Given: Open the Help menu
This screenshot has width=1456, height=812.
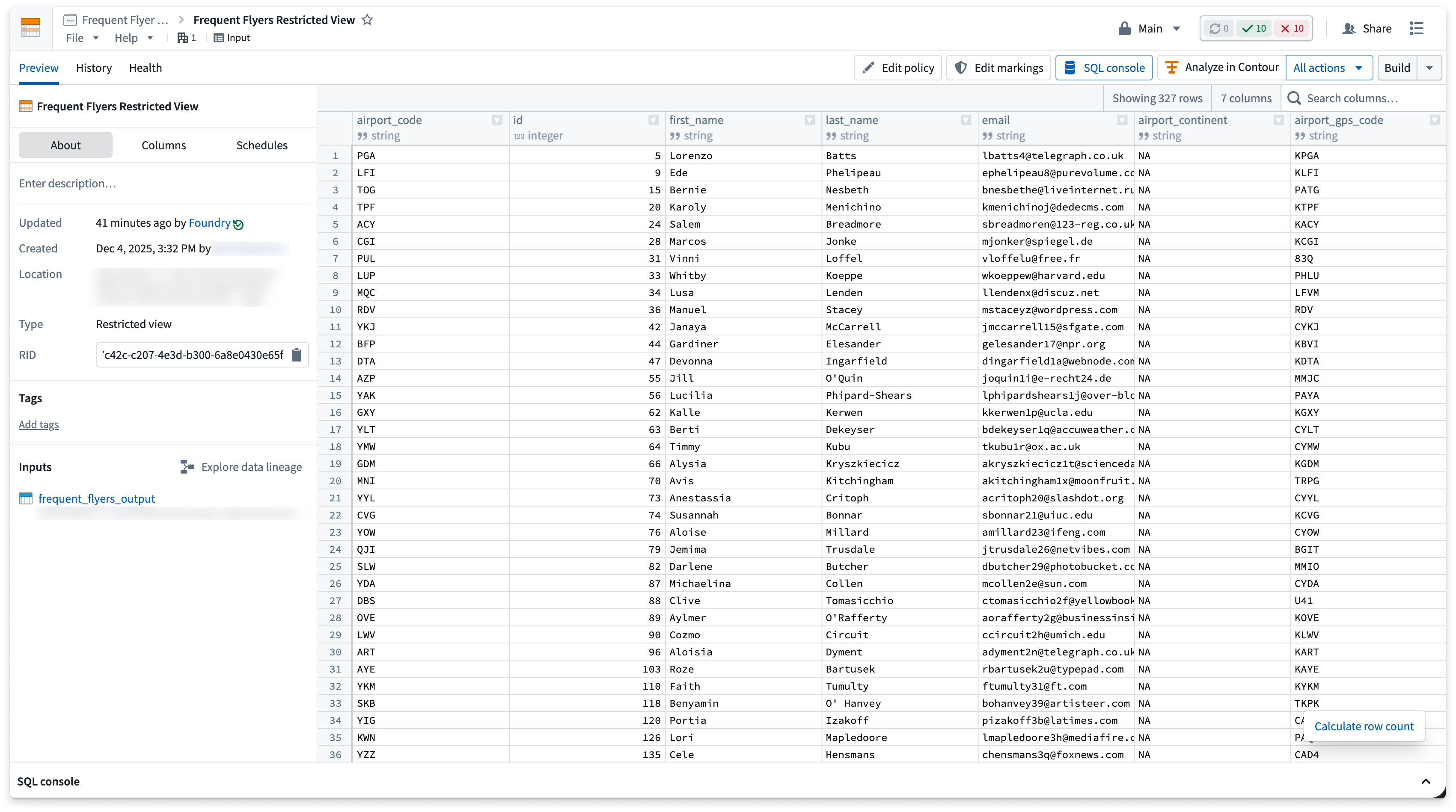Looking at the screenshot, I should [x=134, y=38].
